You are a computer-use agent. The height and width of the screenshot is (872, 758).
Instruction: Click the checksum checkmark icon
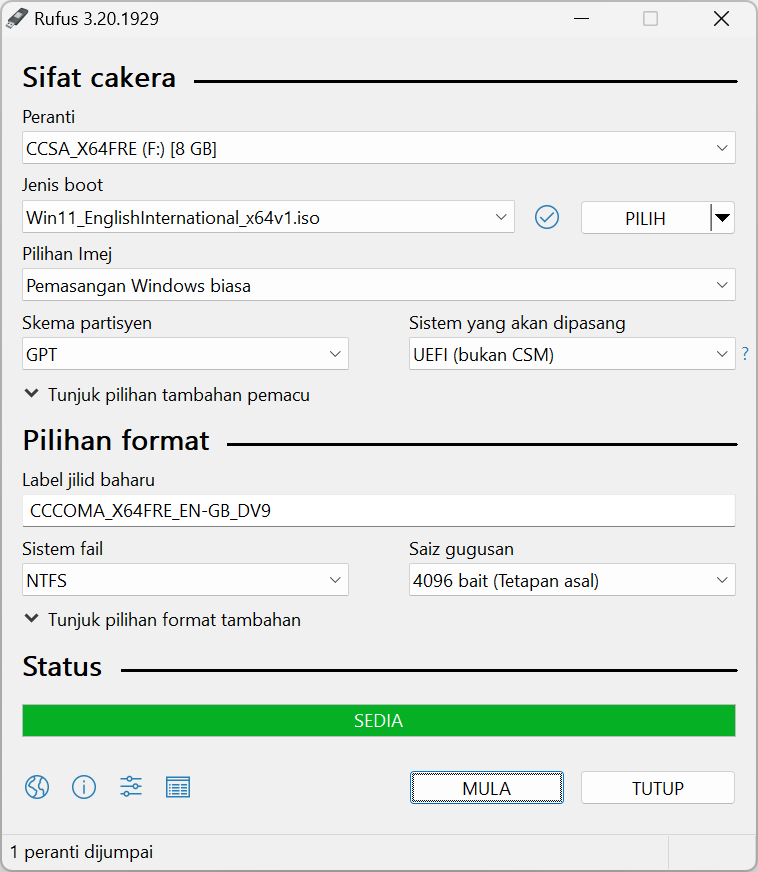[547, 217]
